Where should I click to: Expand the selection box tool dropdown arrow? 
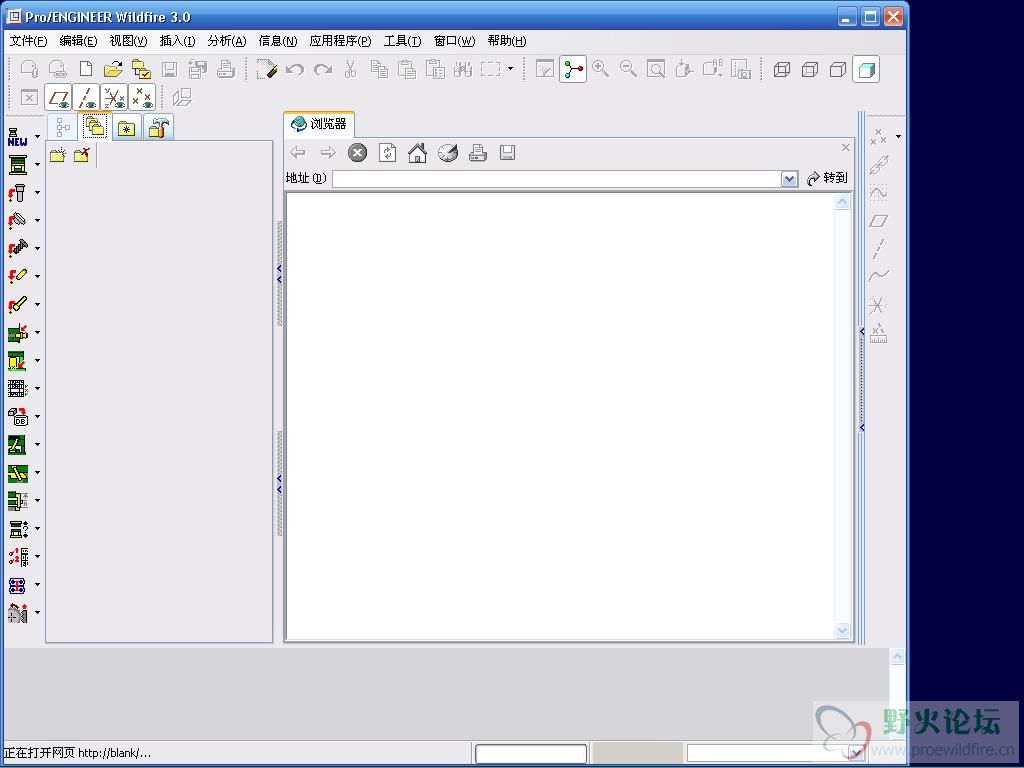pos(510,69)
